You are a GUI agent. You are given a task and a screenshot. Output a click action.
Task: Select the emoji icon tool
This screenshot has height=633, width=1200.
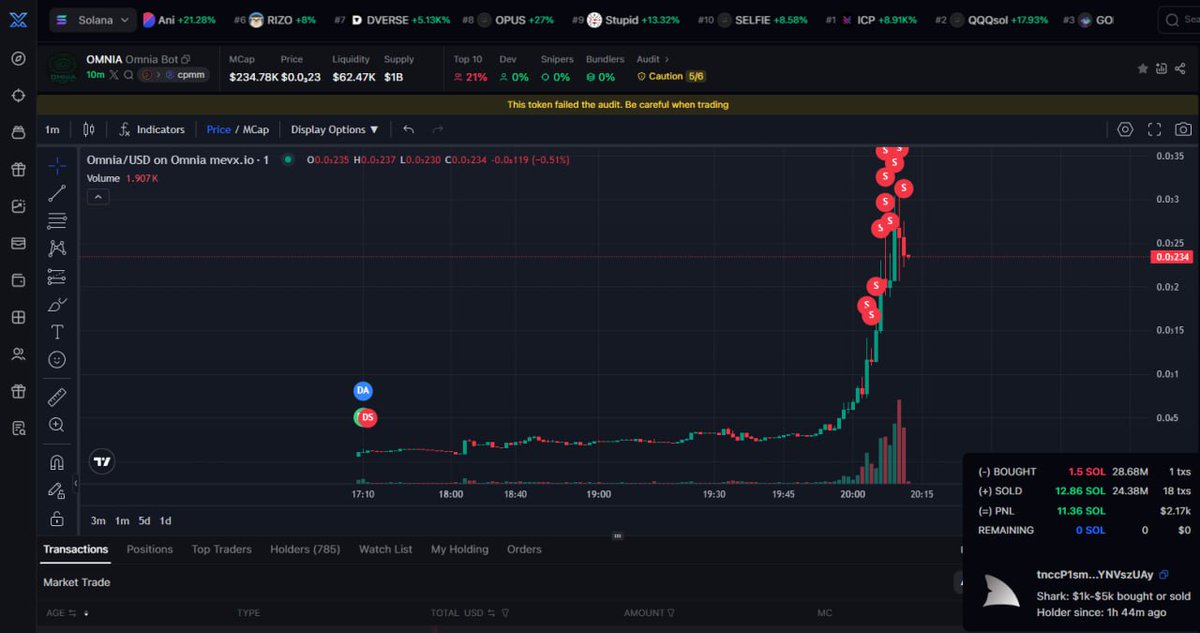coord(57,359)
